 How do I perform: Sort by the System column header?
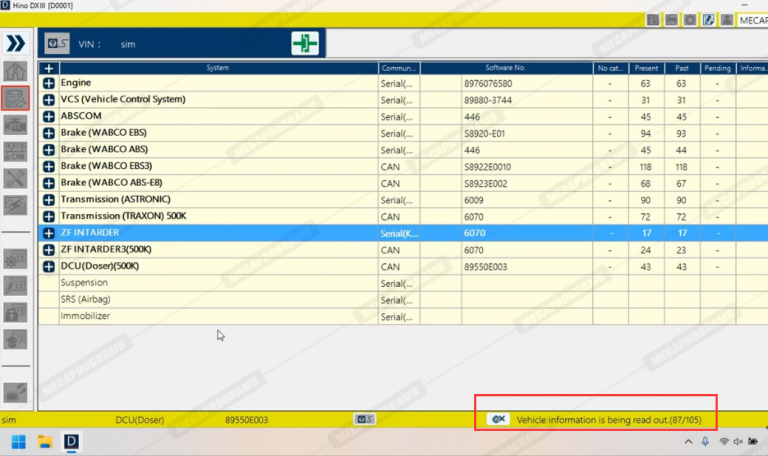point(218,68)
